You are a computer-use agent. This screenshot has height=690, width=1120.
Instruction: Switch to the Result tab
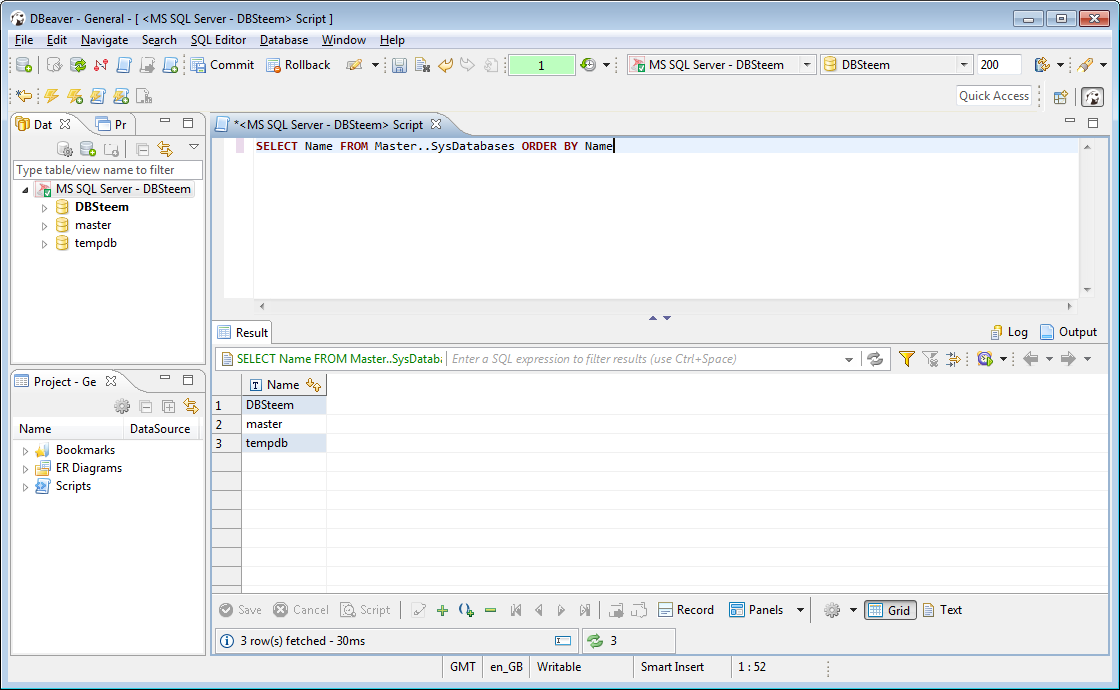[x=243, y=333]
